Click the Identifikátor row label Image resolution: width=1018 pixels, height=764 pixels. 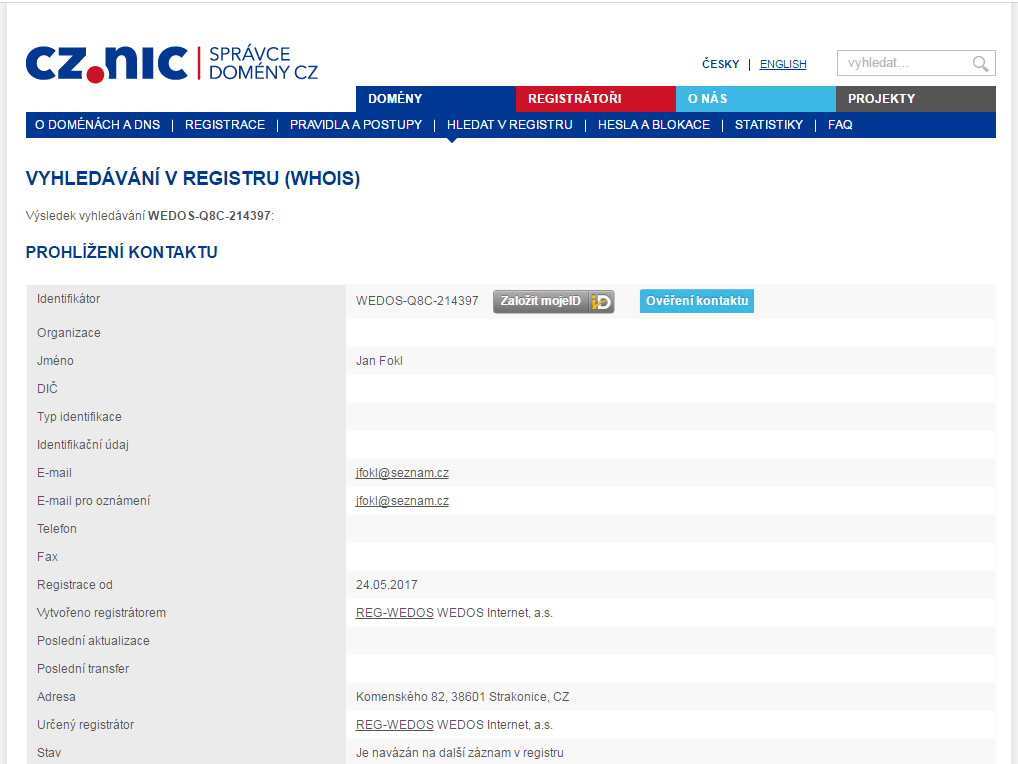68,299
